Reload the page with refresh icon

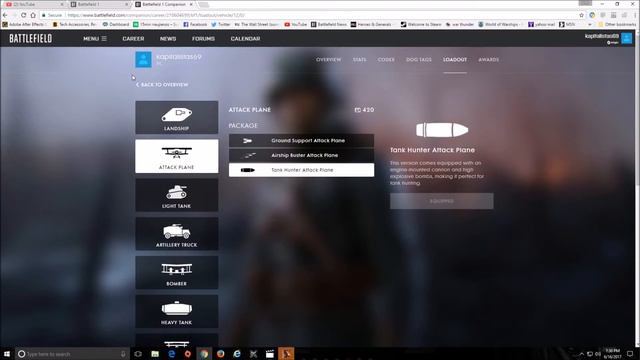24,15
